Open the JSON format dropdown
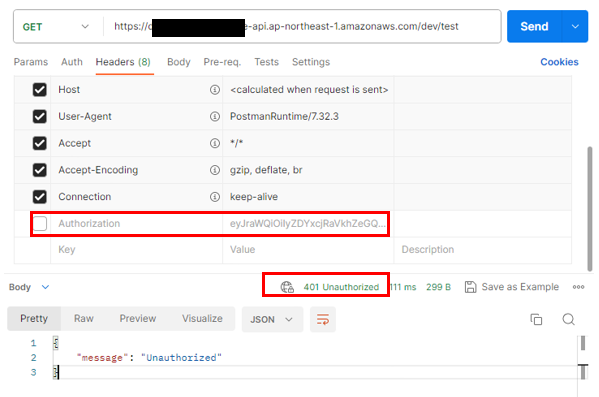Image resolution: width=599 pixels, height=397 pixels. point(272,319)
